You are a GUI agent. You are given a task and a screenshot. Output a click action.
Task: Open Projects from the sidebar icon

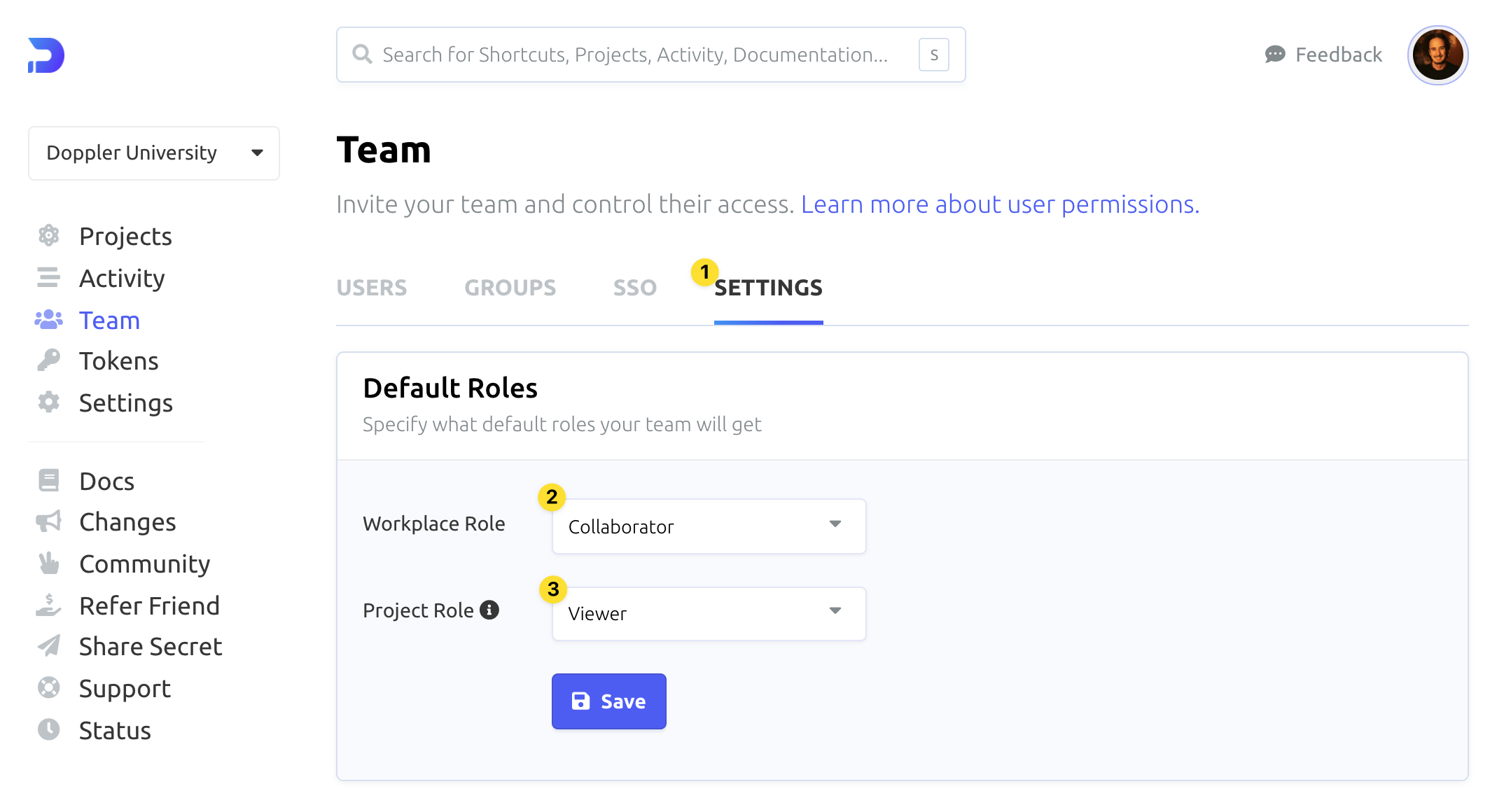48,236
